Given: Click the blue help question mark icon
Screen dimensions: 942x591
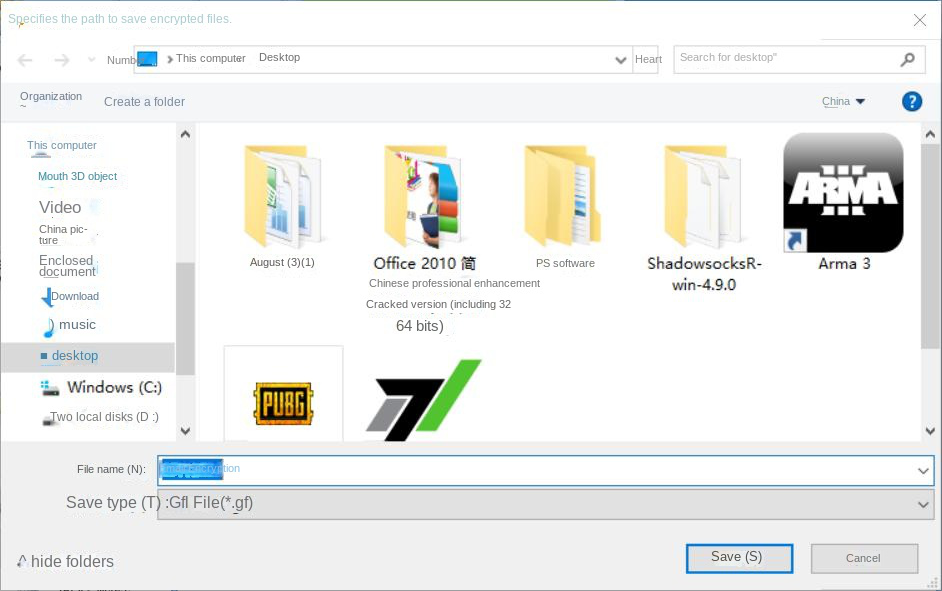Looking at the screenshot, I should [911, 101].
